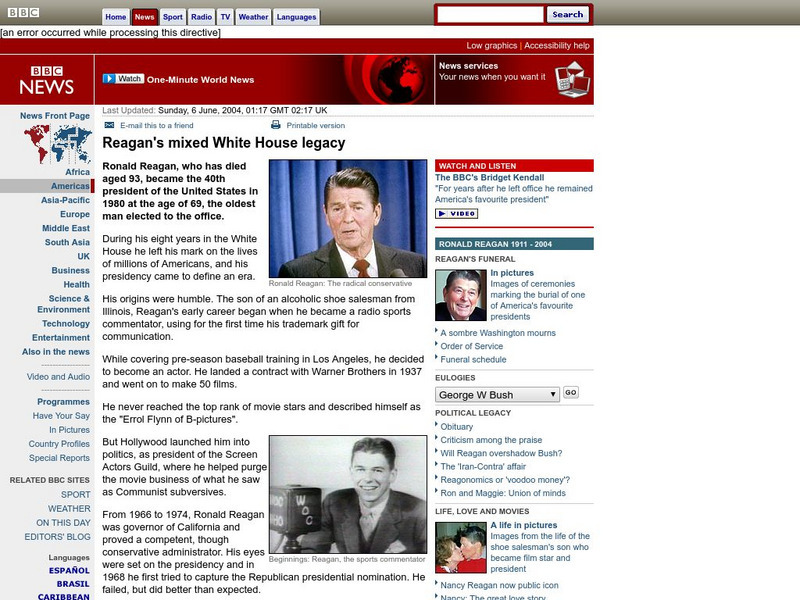Select South Asia in the sidebar
The width and height of the screenshot is (800, 600).
coord(67,242)
